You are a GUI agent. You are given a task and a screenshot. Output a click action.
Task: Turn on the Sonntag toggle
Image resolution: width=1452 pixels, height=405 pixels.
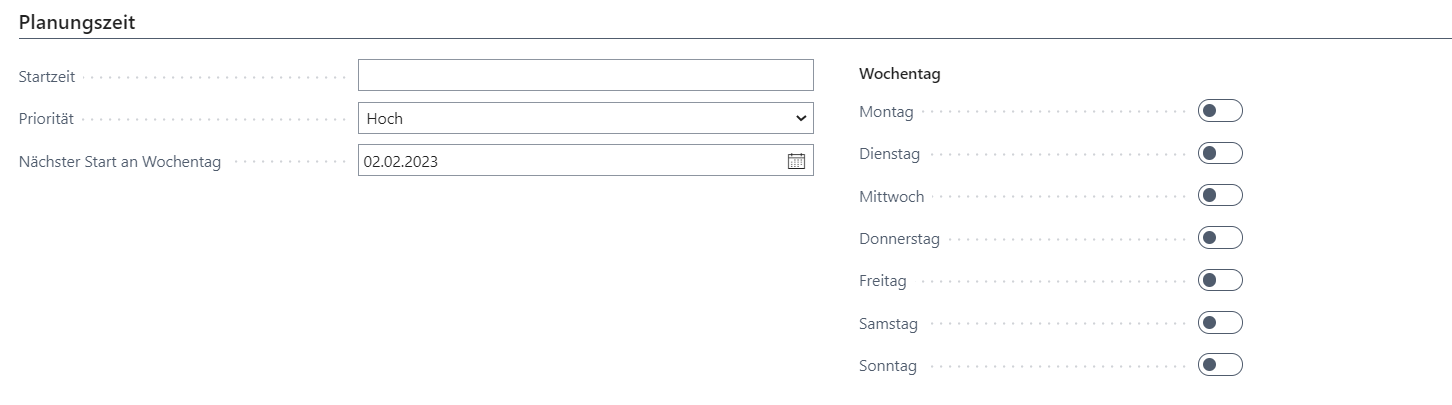point(1220,365)
